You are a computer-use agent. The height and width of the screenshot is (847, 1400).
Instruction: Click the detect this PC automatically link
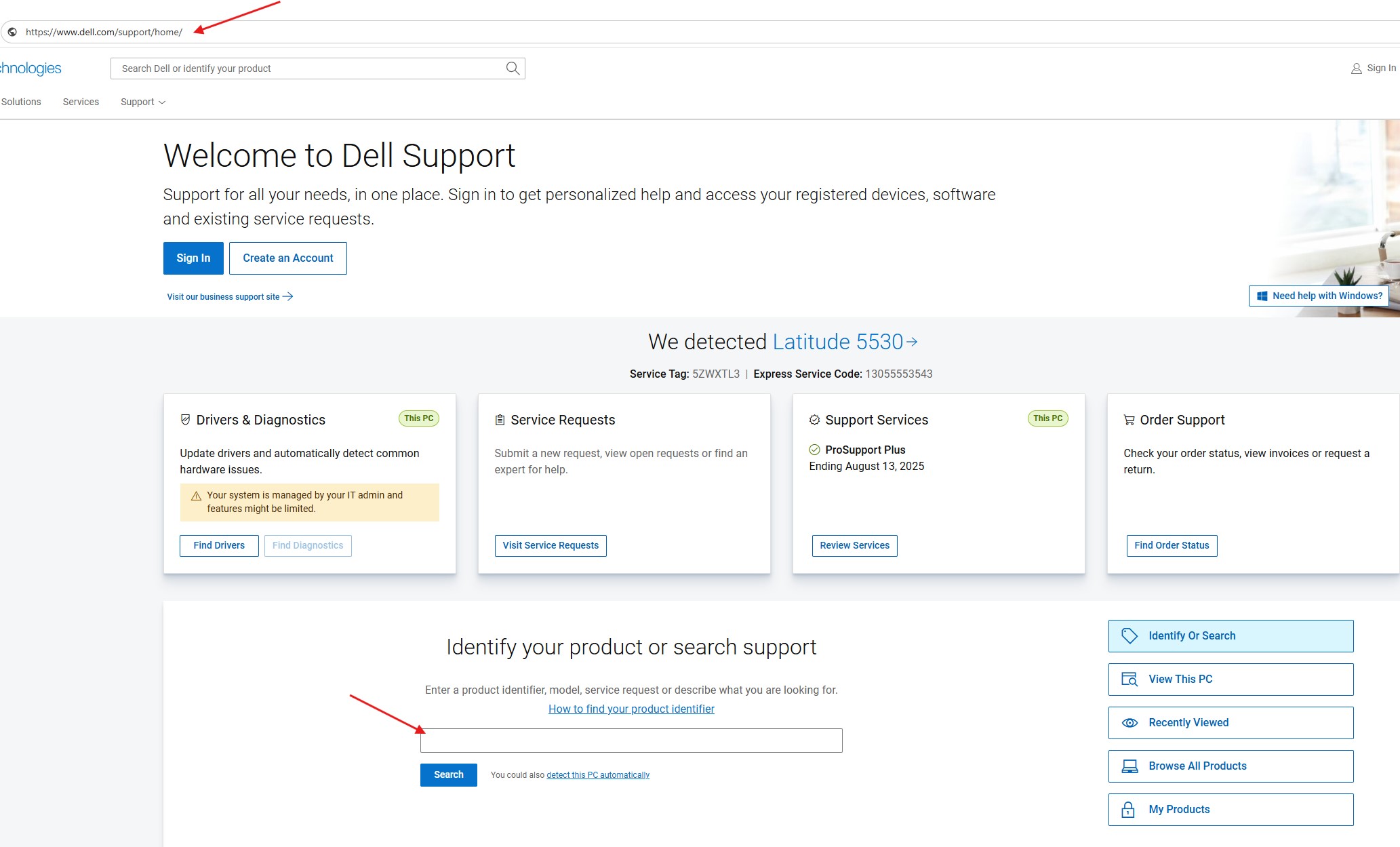pos(597,774)
